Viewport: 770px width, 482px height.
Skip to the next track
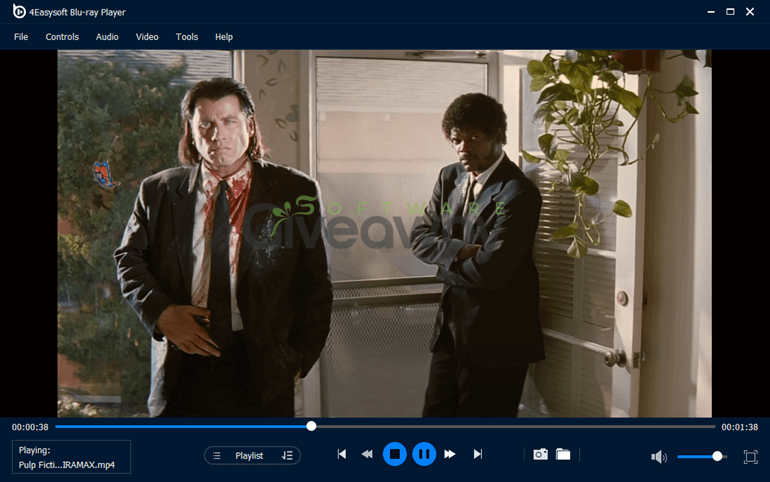click(478, 455)
